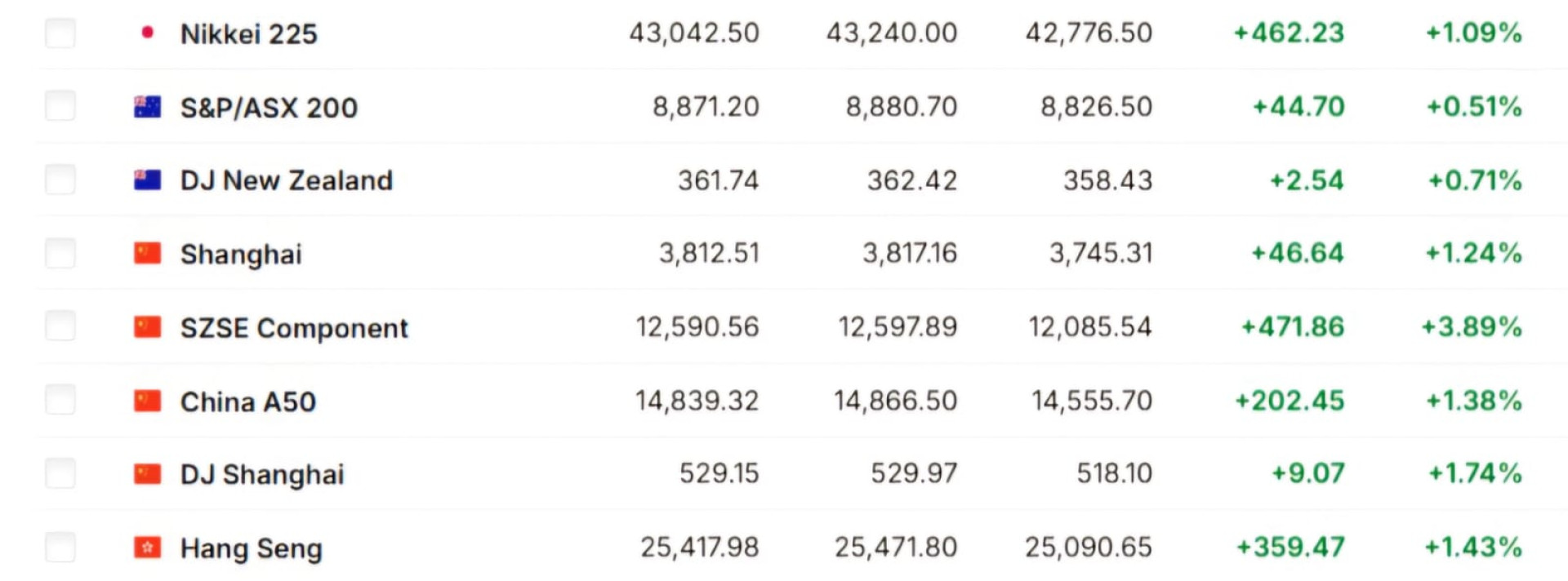The width and height of the screenshot is (1568, 581).
Task: Check the Hang Seng row checkbox
Action: click(x=60, y=547)
